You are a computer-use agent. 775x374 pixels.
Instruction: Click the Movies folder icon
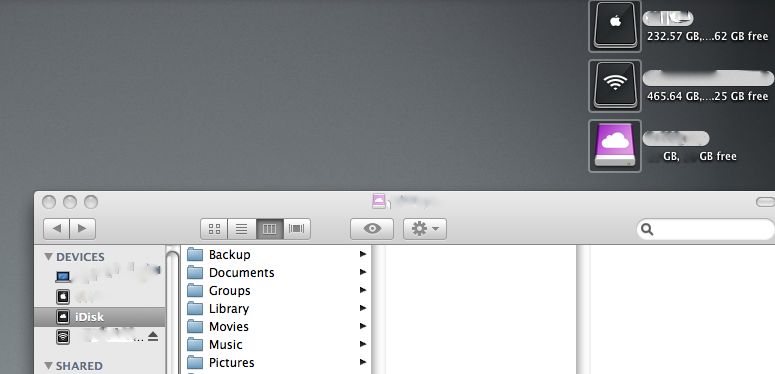pyautogui.click(x=195, y=327)
